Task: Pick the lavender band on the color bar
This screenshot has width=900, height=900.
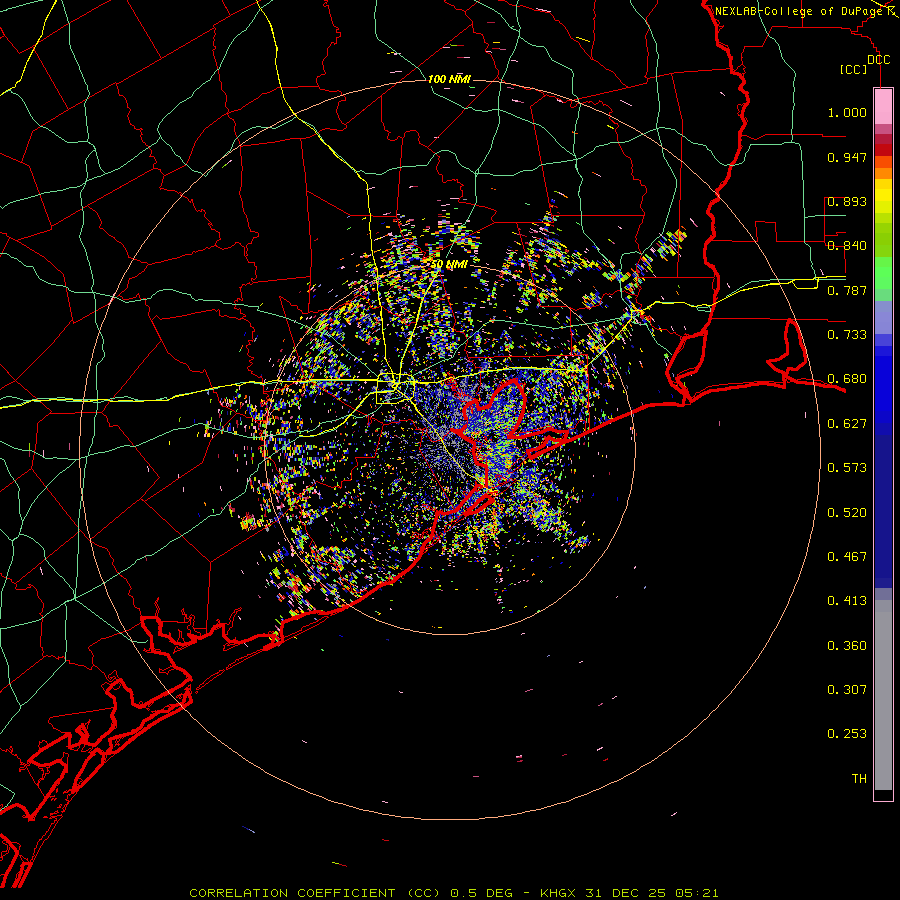Action: click(883, 317)
